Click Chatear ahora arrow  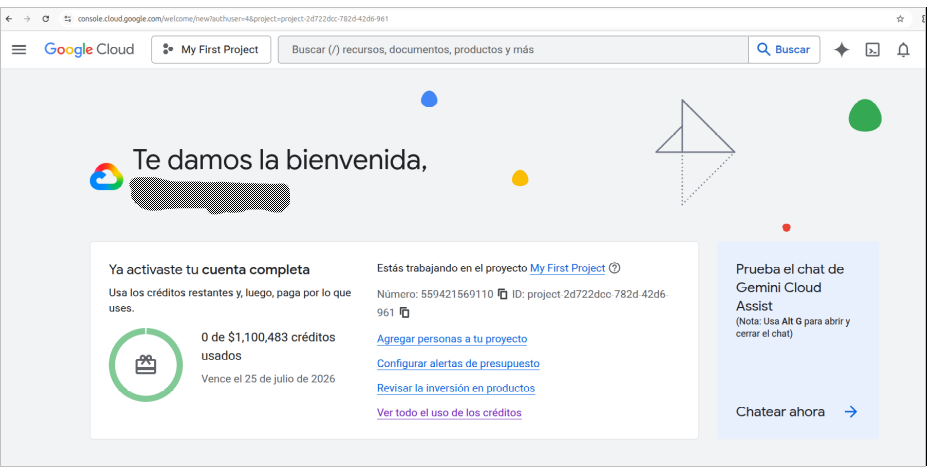850,412
